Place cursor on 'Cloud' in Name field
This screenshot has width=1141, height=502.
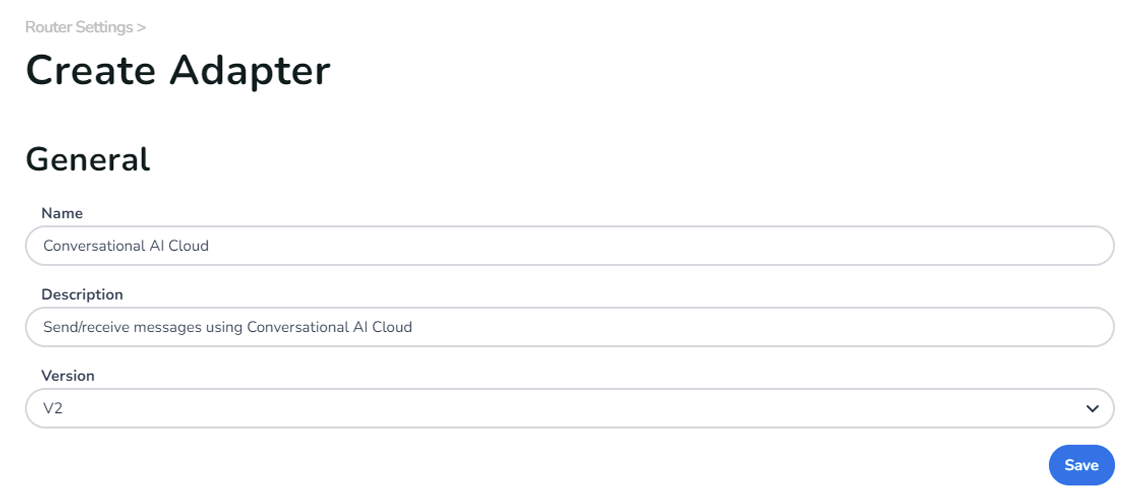(x=188, y=245)
